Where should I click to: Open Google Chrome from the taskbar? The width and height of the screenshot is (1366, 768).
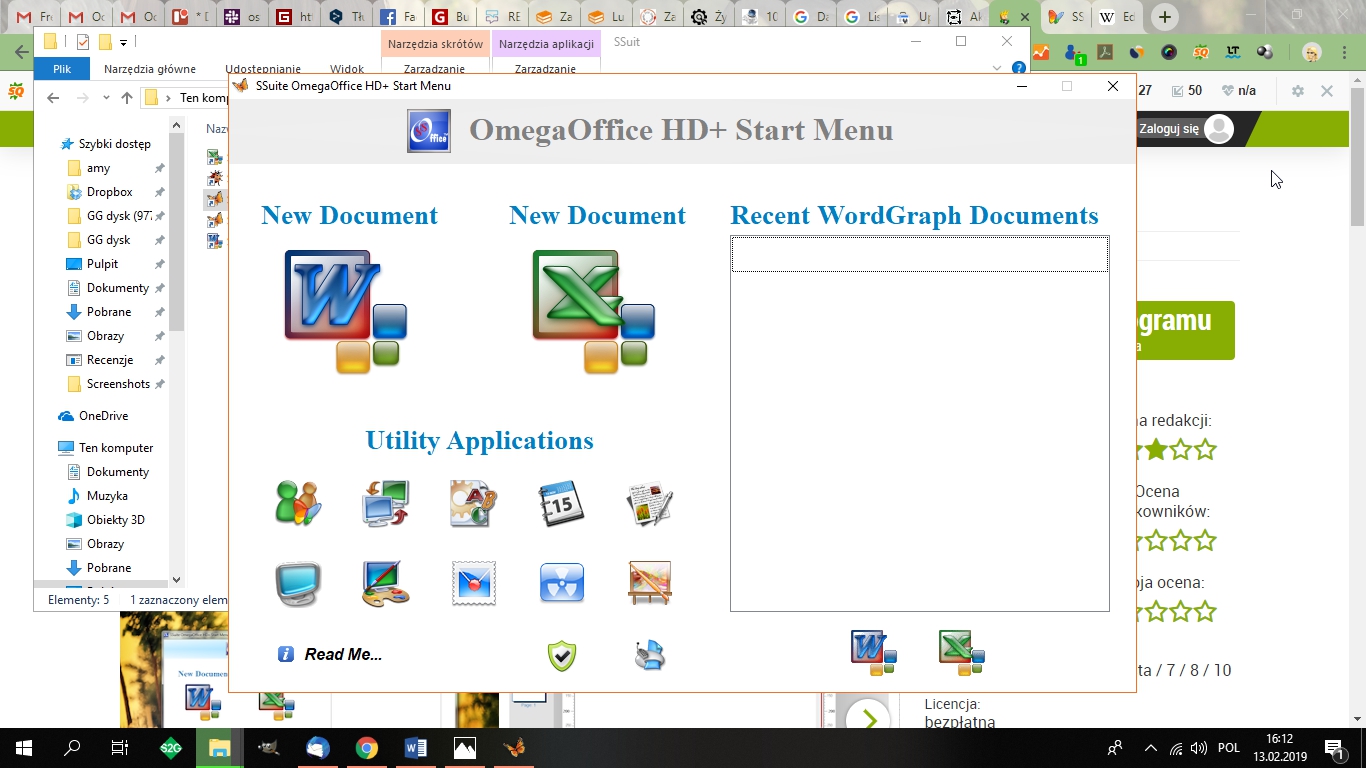point(366,747)
